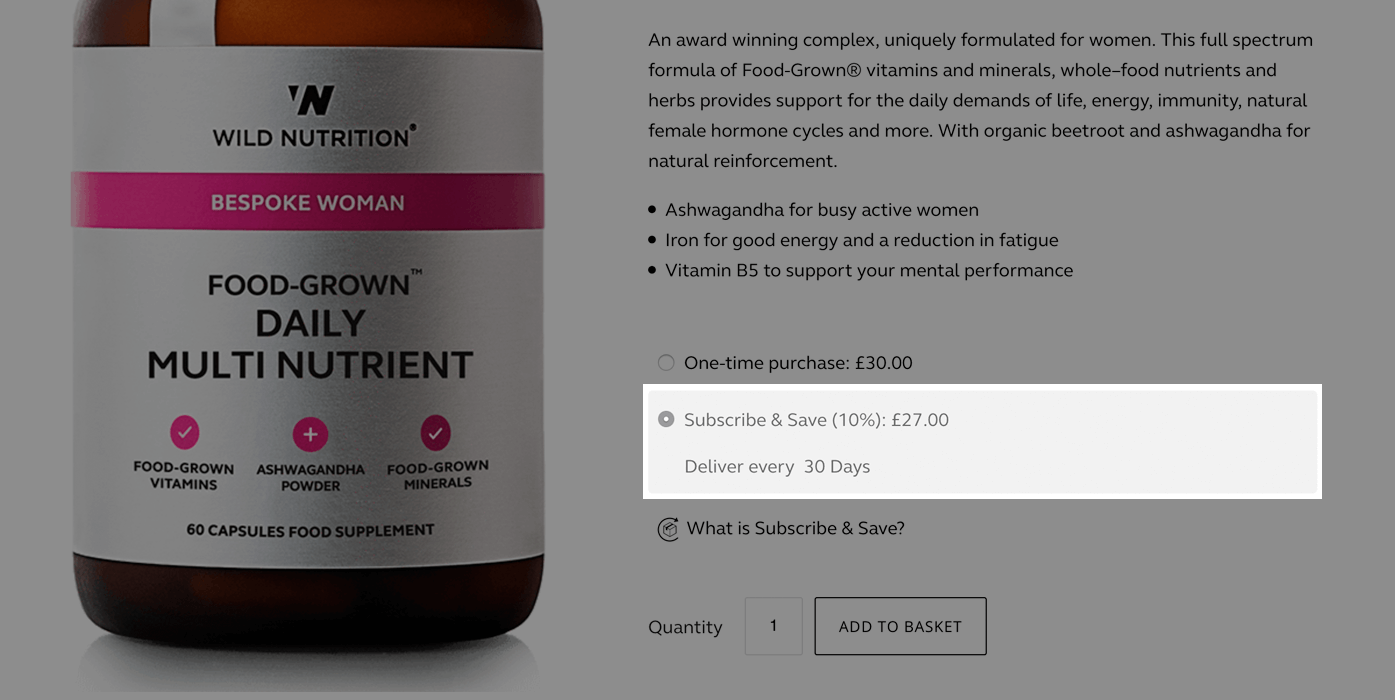Click the Vitamin B5 mental performance bullet

(x=868, y=270)
